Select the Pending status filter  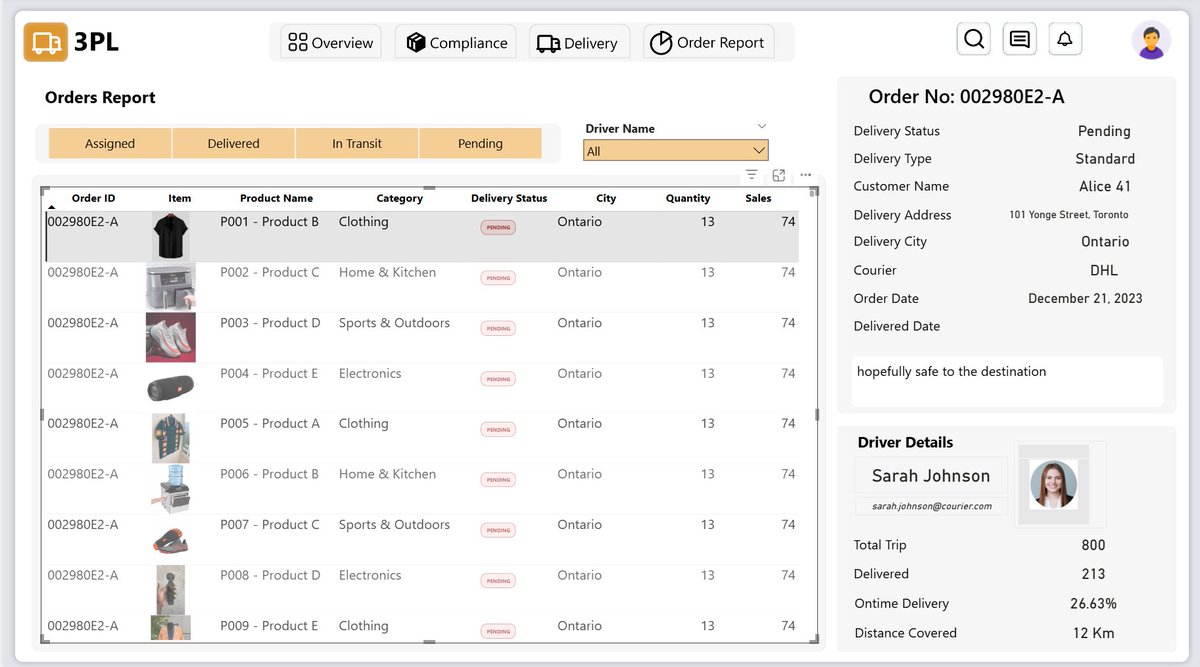480,143
